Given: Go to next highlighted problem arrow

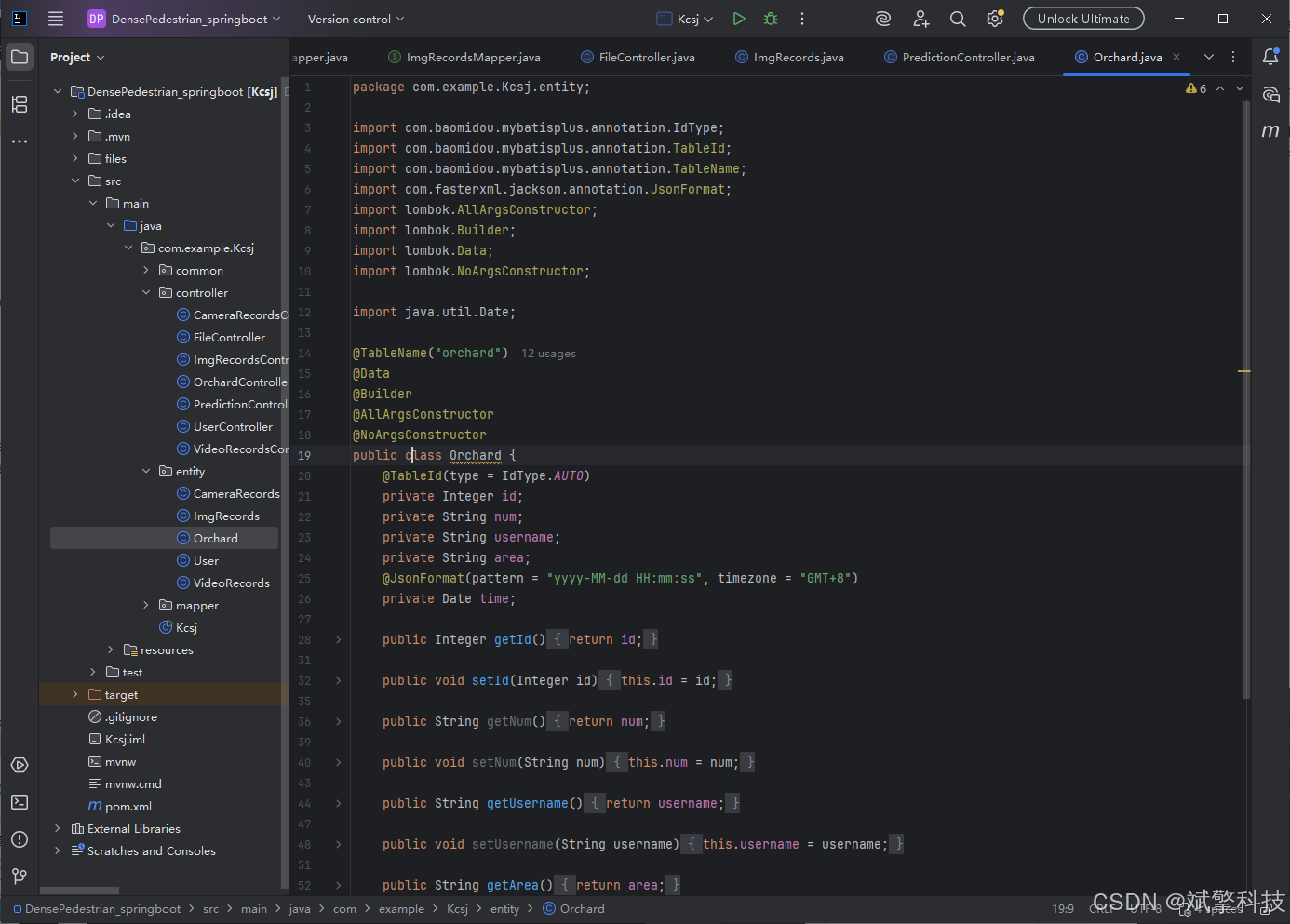Looking at the screenshot, I should coord(1240,88).
